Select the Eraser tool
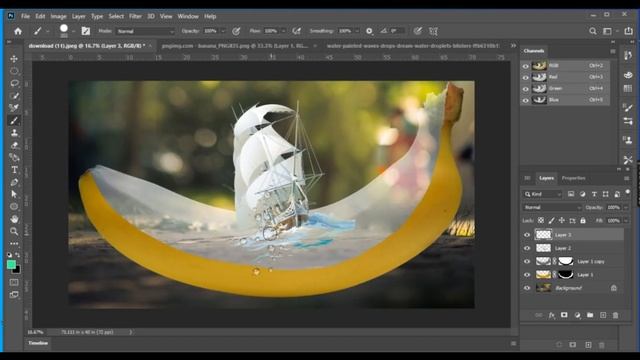 (x=14, y=145)
